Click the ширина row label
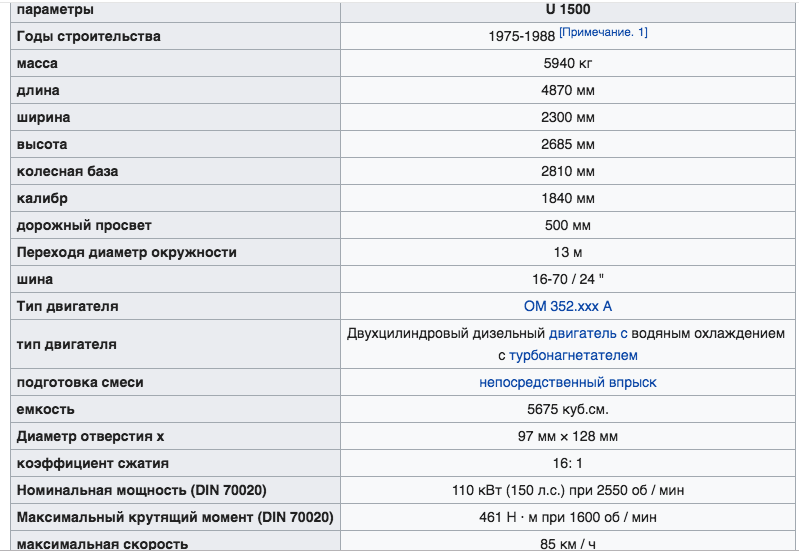This screenshot has width=799, height=551. point(43,117)
